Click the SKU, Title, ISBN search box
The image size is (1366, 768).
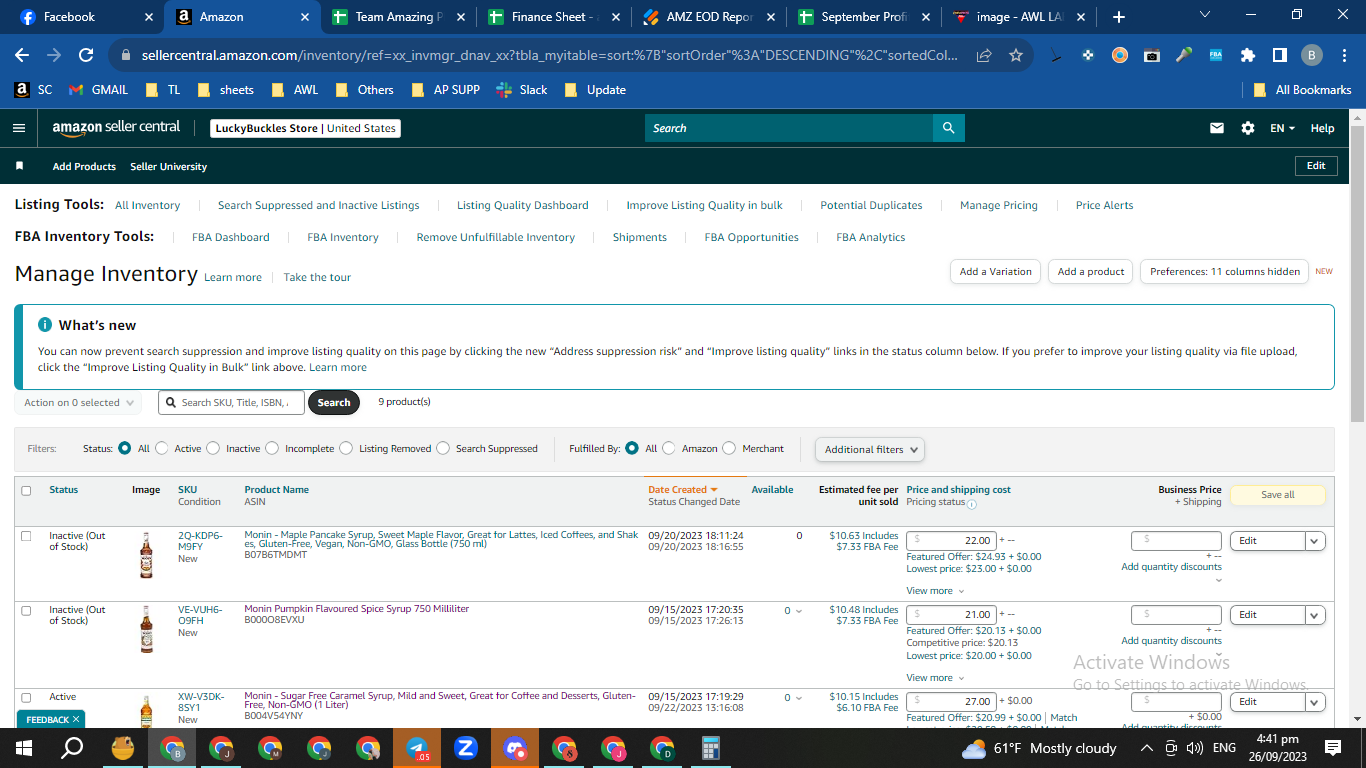[x=233, y=403]
